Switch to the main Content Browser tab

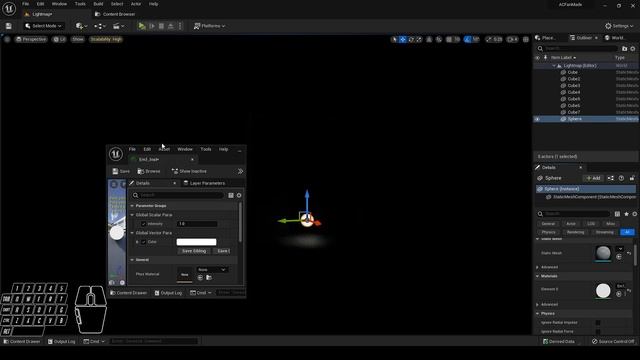(x=115, y=14)
